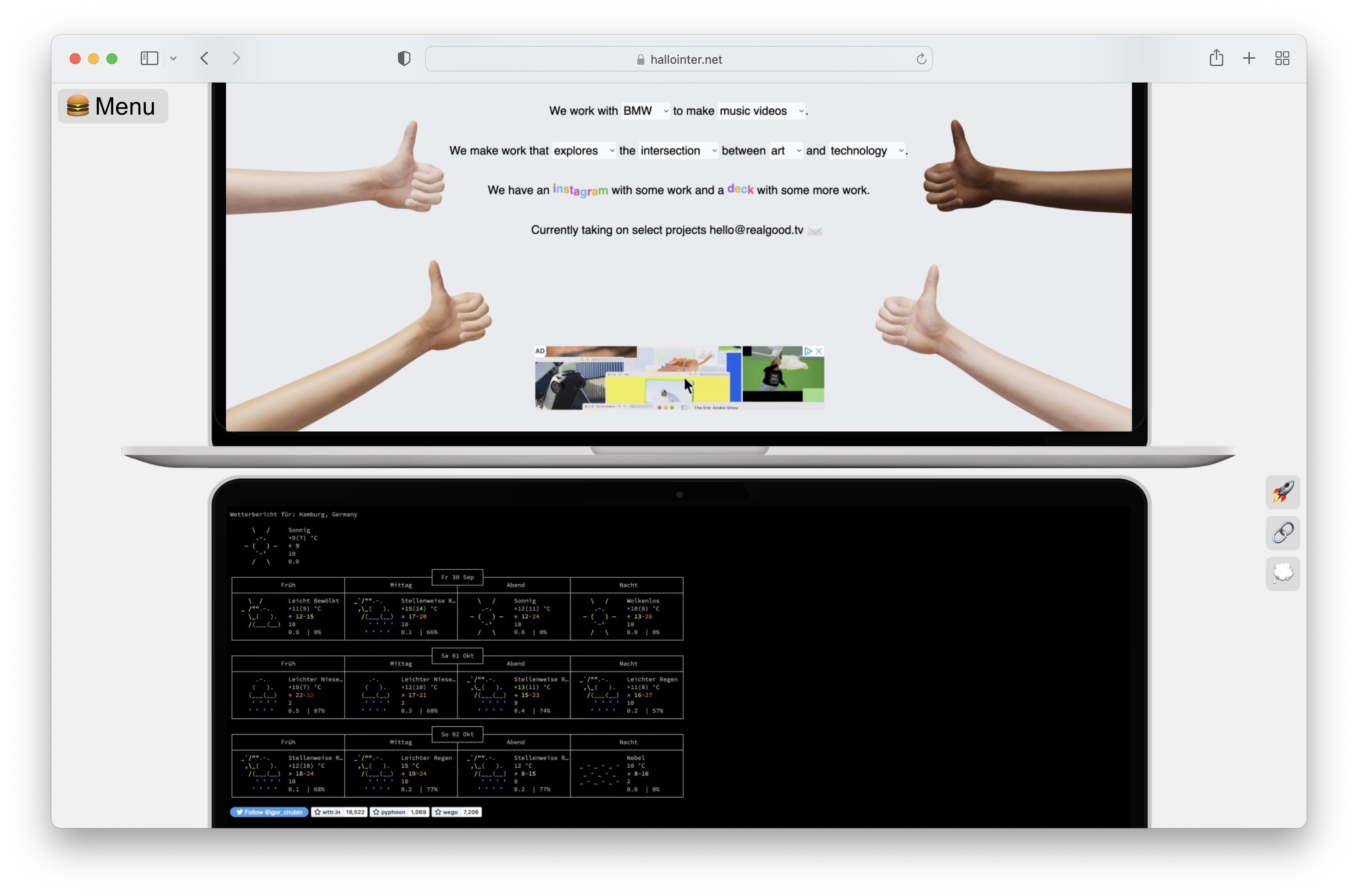
Task: Add a new tab
Action: 1249,58
